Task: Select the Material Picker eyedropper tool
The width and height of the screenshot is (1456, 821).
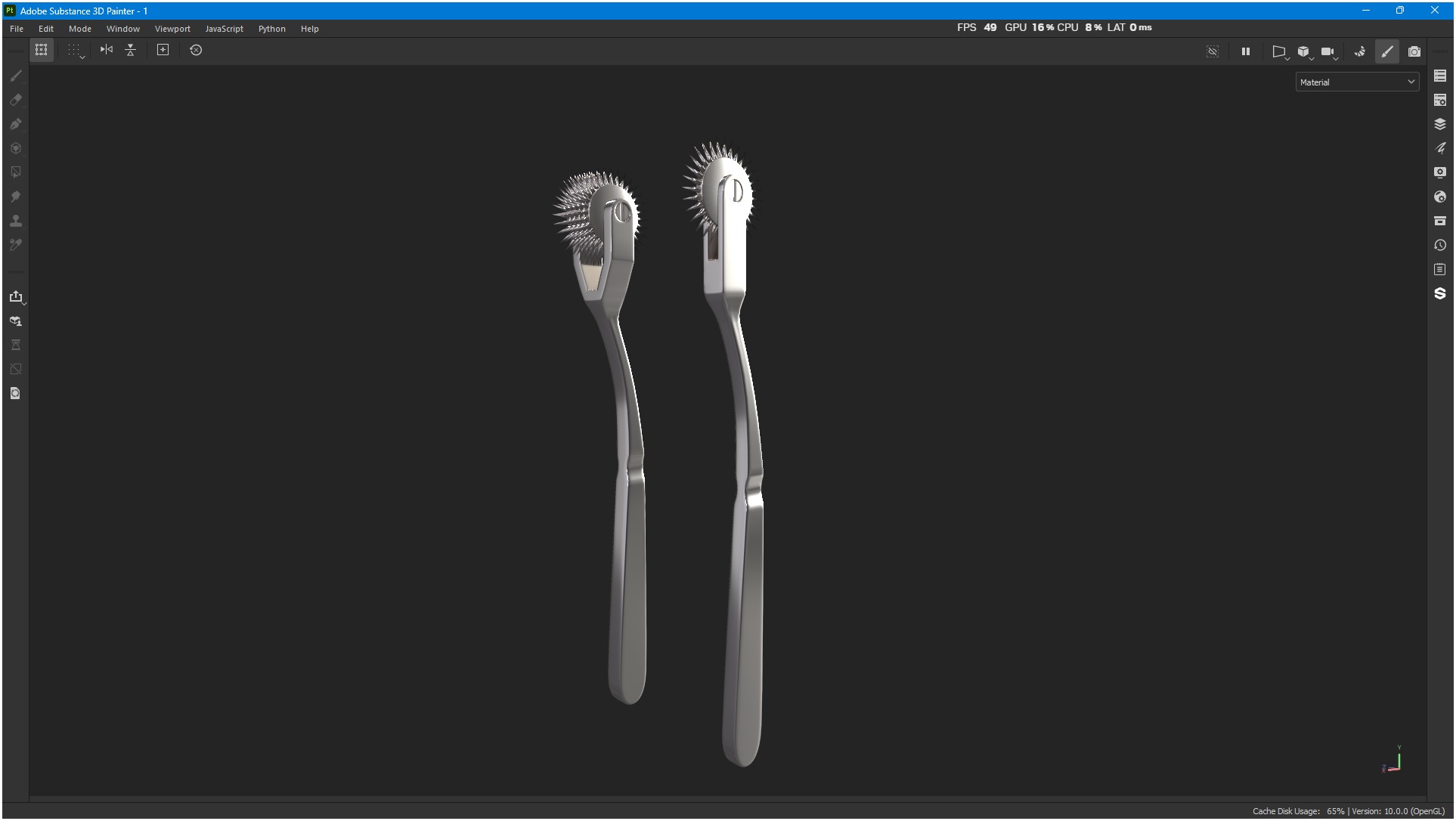Action: point(16,245)
